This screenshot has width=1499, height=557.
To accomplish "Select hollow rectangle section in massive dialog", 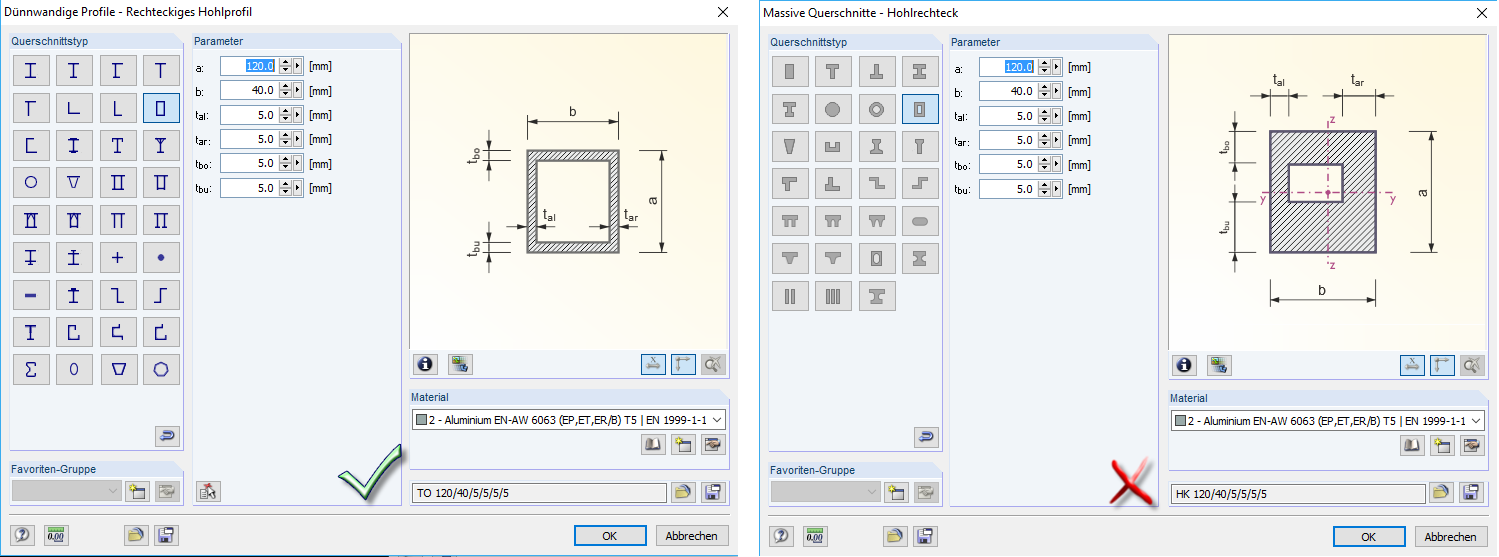I will pyautogui.click(x=920, y=108).
